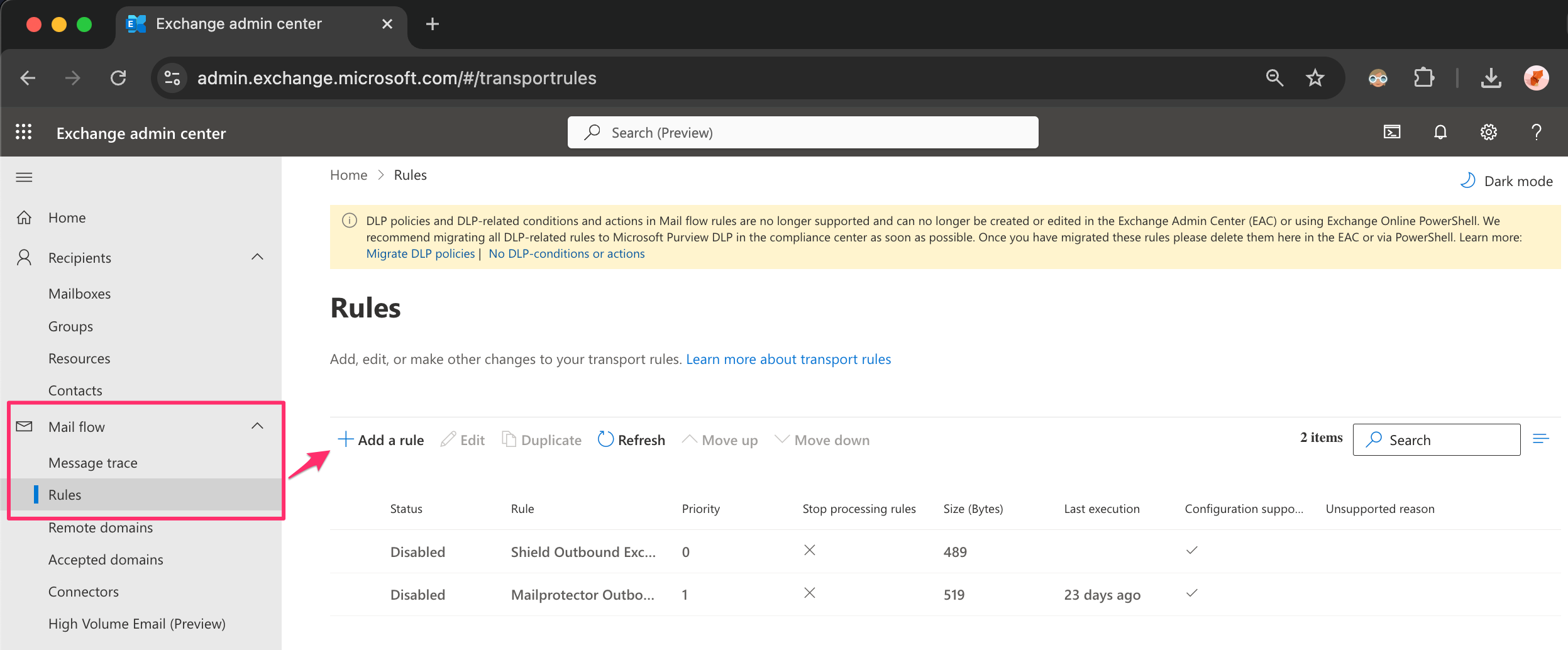1568x650 pixels.
Task: Click Move down
Action: point(822,440)
